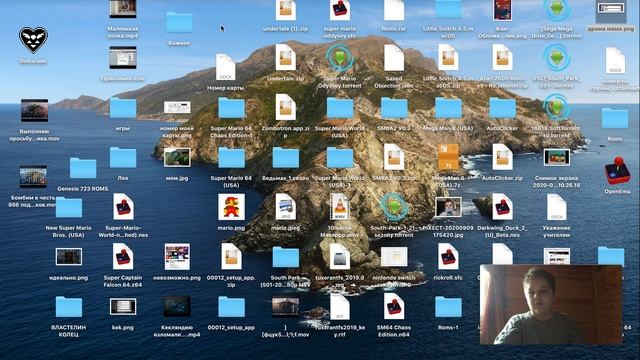This screenshot has width=640, height=360.
Task: Click the 00012_setup_app.zip archive icon
Action: 231,257
